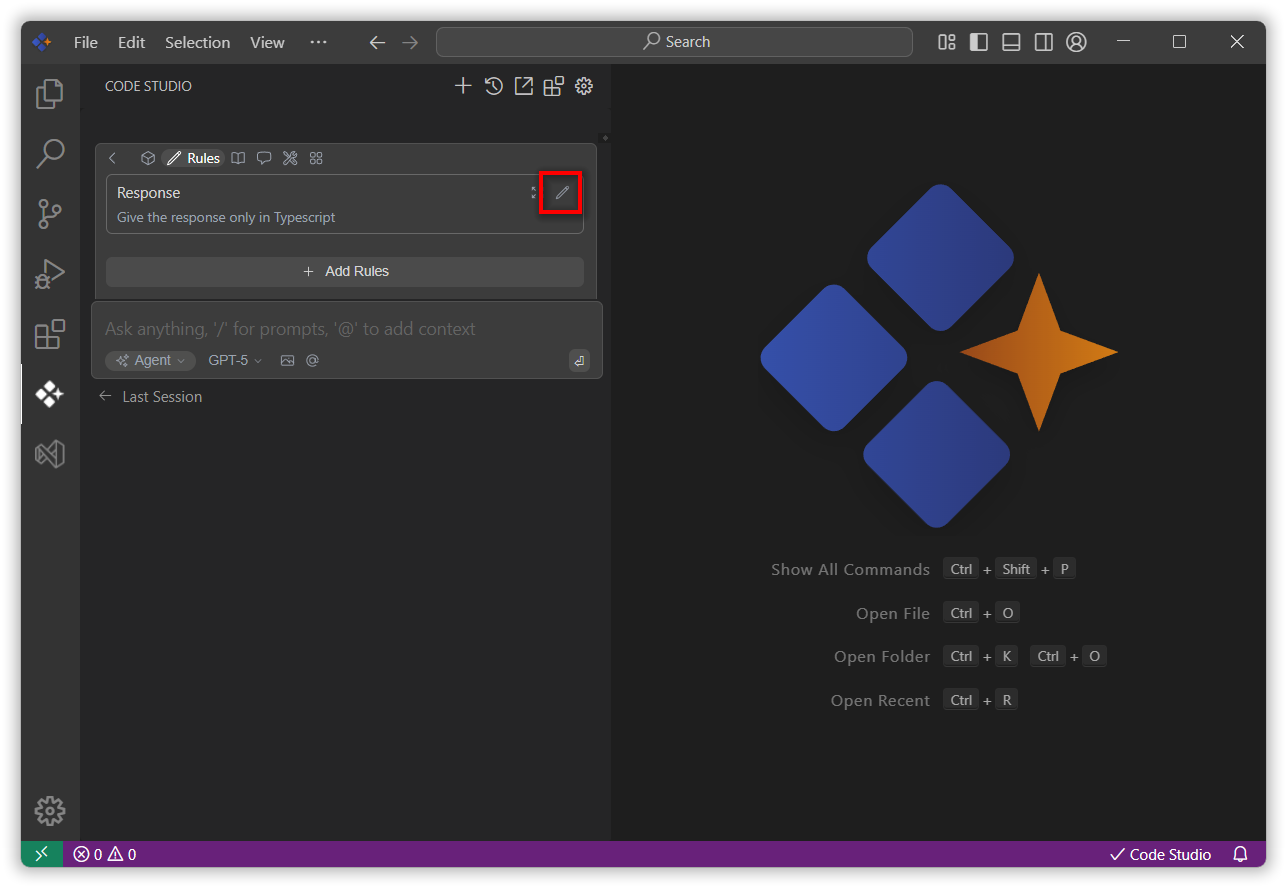The image size is (1287, 888).
Task: Toggle the bottom panel visibility
Action: pos(1011,42)
